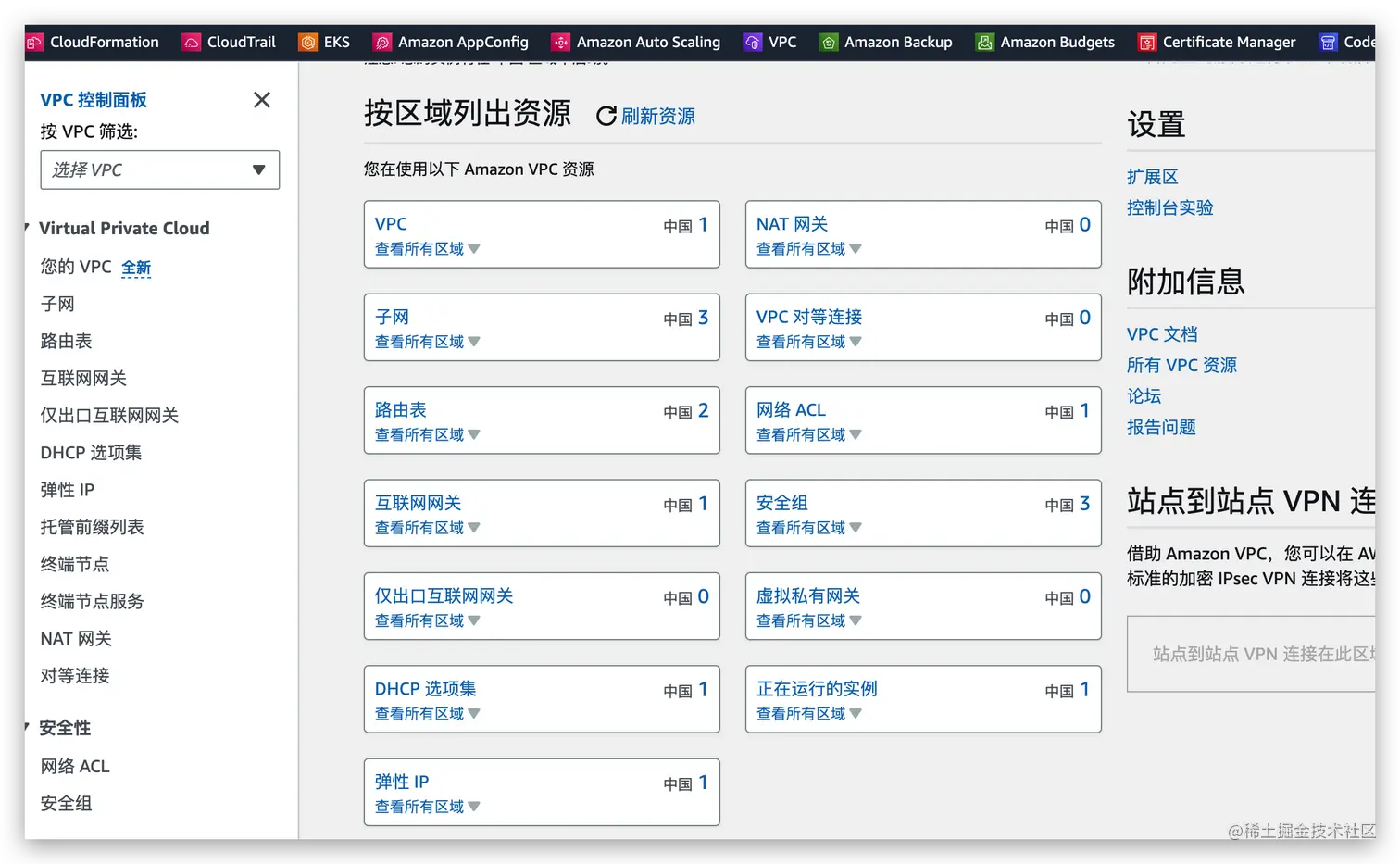This screenshot has height=864, width=1400.
Task: Open 弹性 IP in the sidebar
Action: (x=68, y=489)
